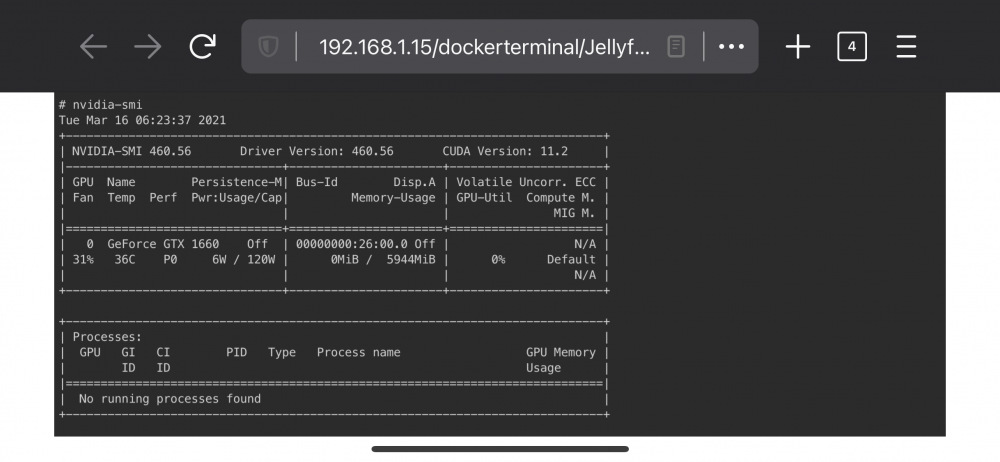Show the tab switcher showing 4 tabs
Viewport: 1000px width, 462px height.
coord(852,47)
